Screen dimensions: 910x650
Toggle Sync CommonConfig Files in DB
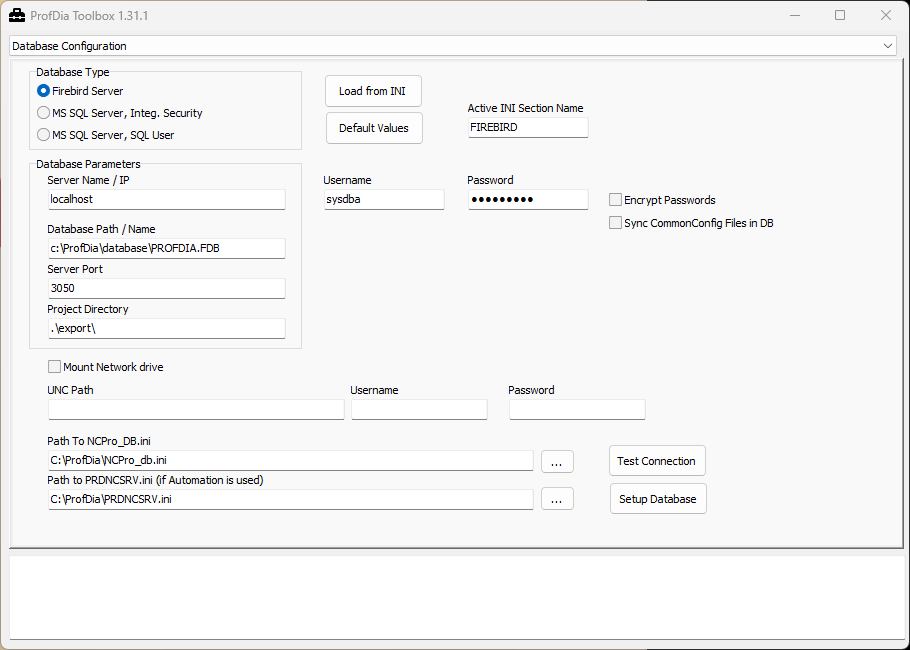616,223
